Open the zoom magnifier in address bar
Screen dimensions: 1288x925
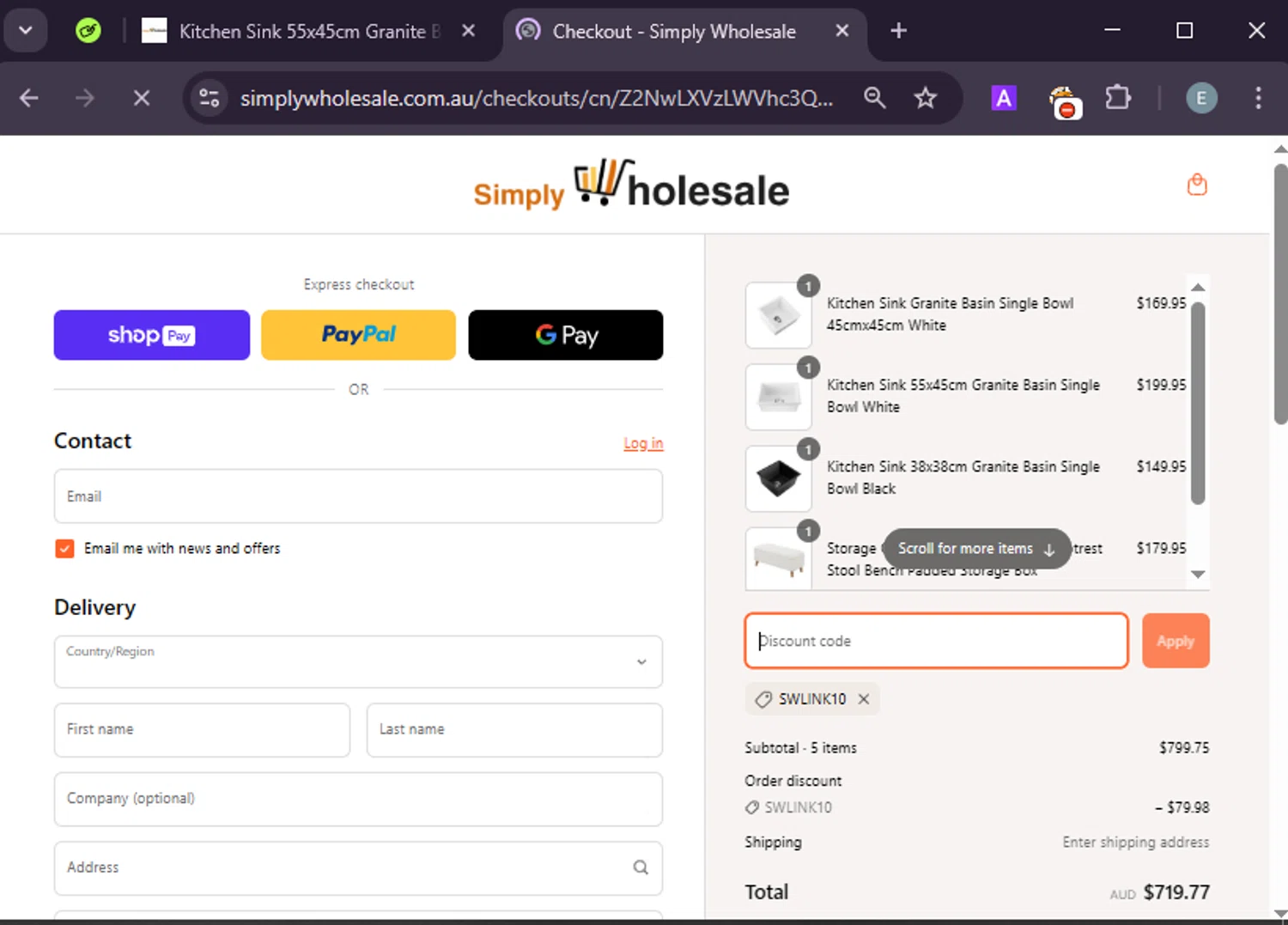(874, 98)
